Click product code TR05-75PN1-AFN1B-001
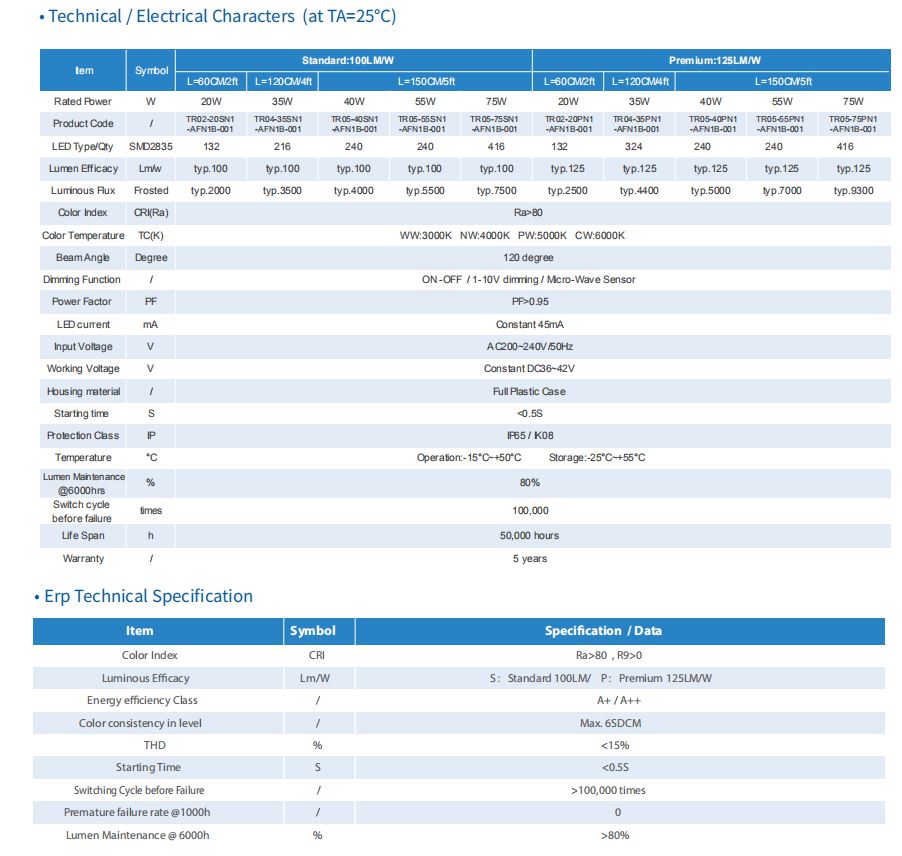Viewport: 902px width, 856px height. click(852, 124)
